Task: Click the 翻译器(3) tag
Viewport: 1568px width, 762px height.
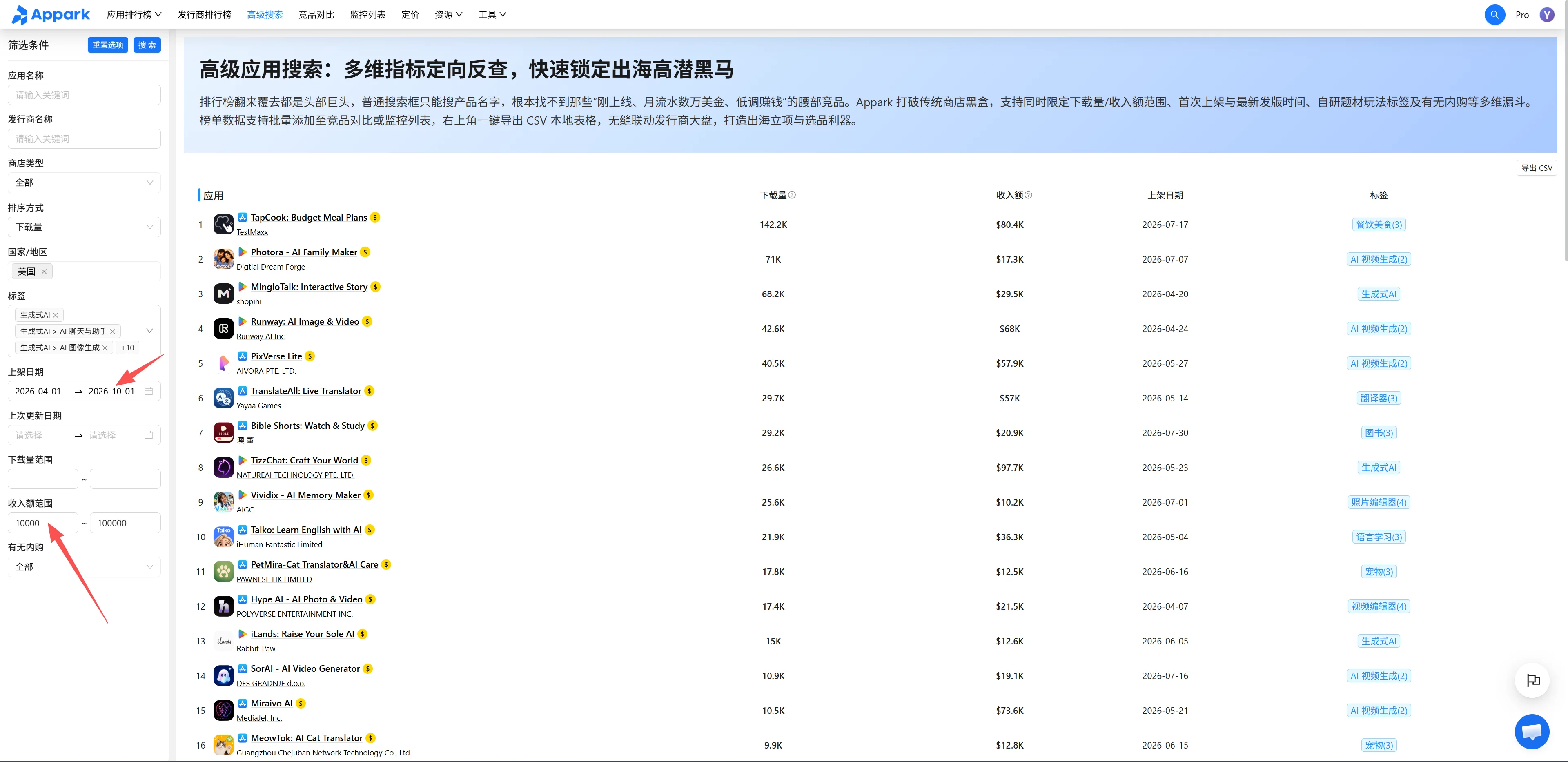Action: (1379, 398)
